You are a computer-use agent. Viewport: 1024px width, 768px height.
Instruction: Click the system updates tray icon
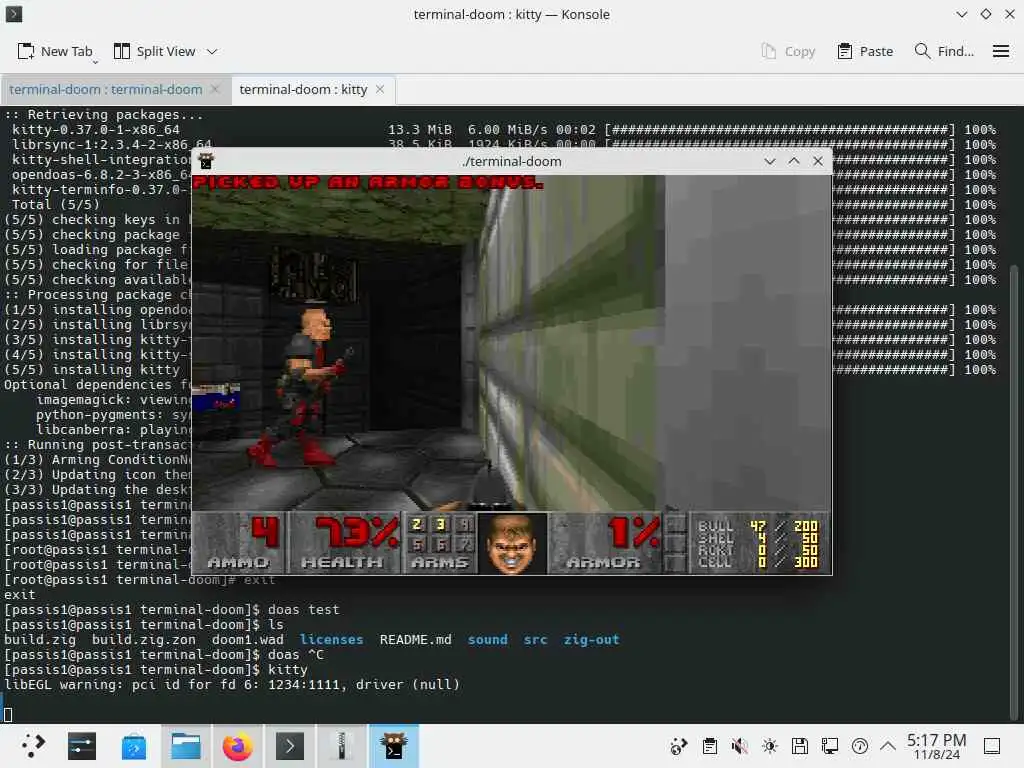point(679,746)
